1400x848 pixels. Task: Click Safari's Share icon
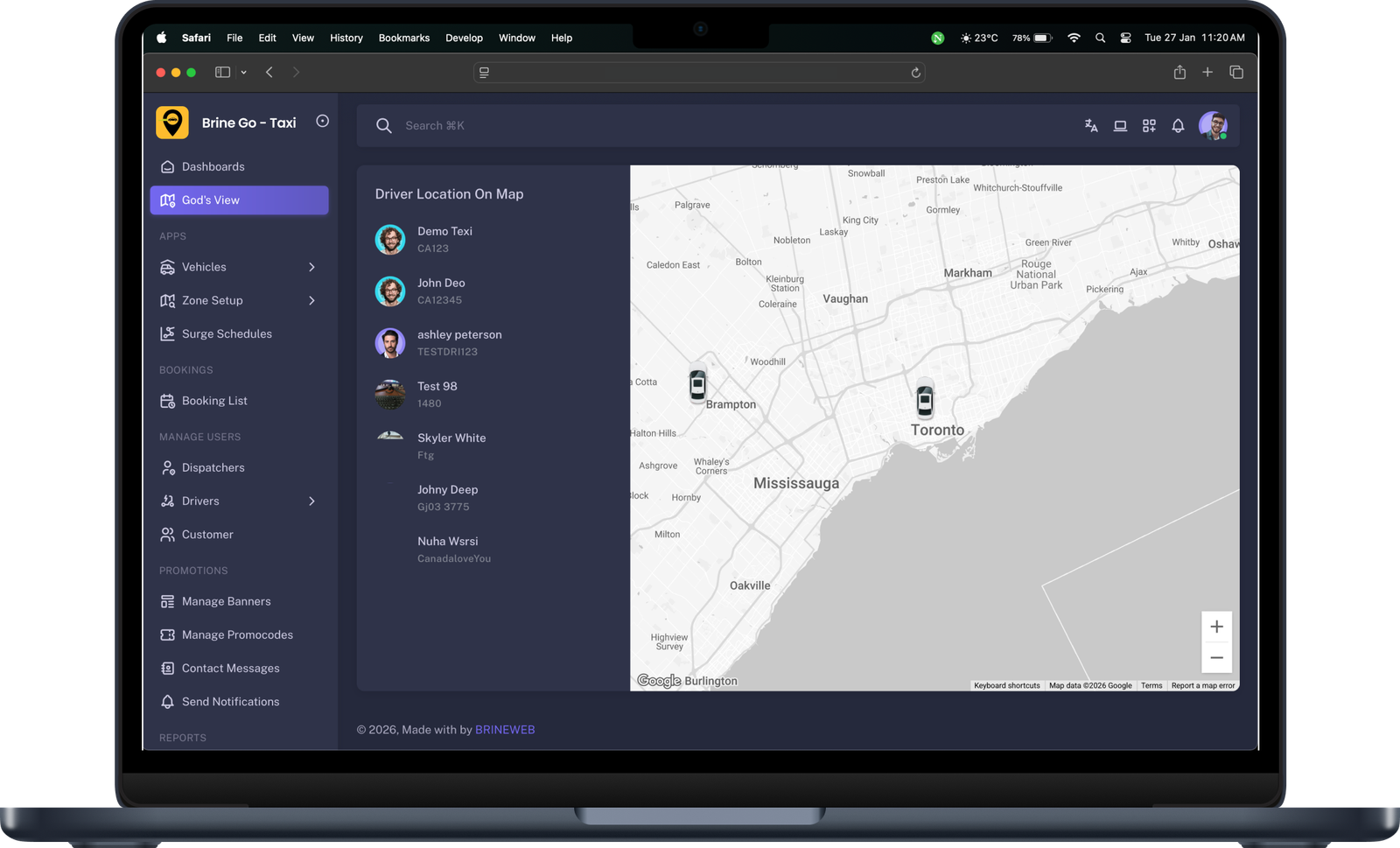tap(1179, 73)
